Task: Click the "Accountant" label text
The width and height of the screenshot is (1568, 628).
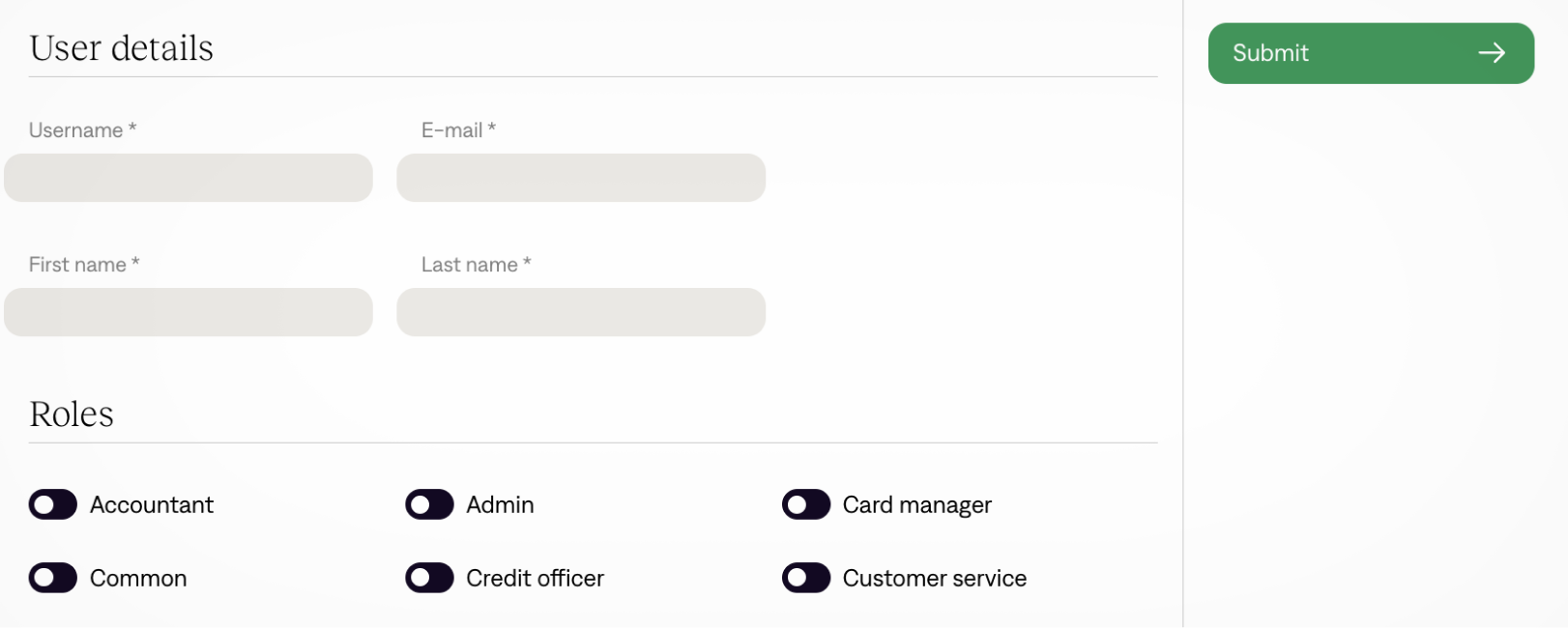Action: coord(152,504)
